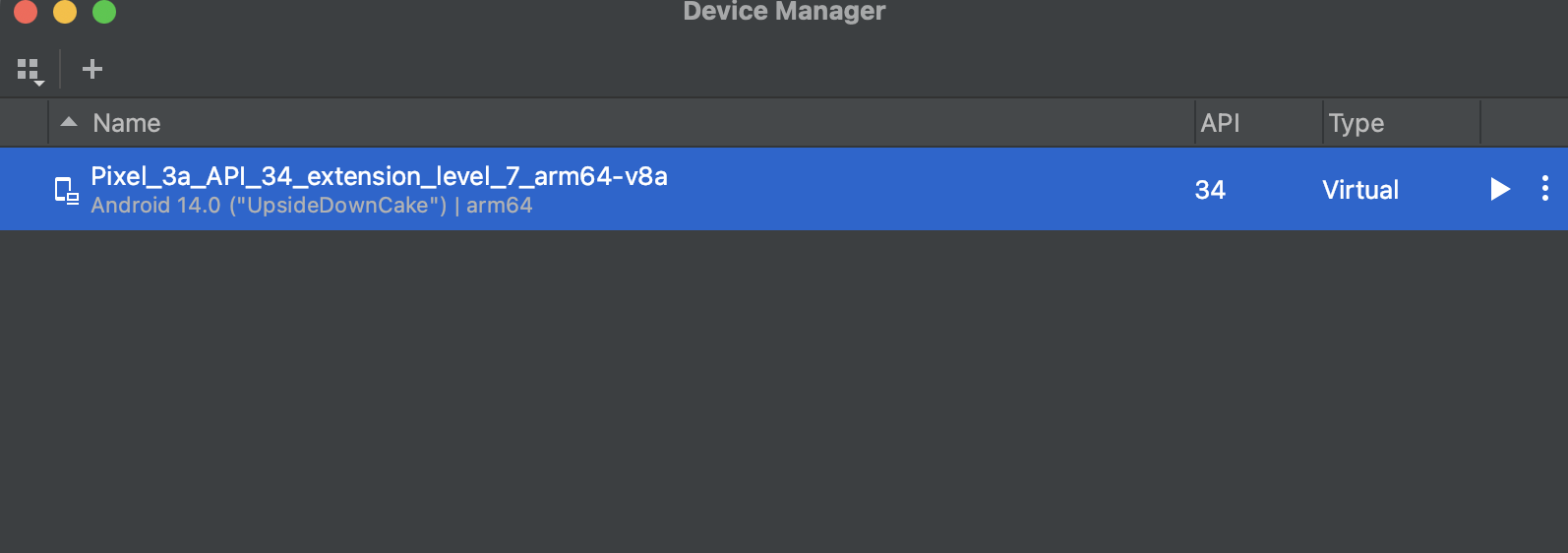1568x553 pixels.
Task: Select the Pixel_3a_API_34_extension_level_7_arm64-v8a device name
Action: tap(379, 176)
